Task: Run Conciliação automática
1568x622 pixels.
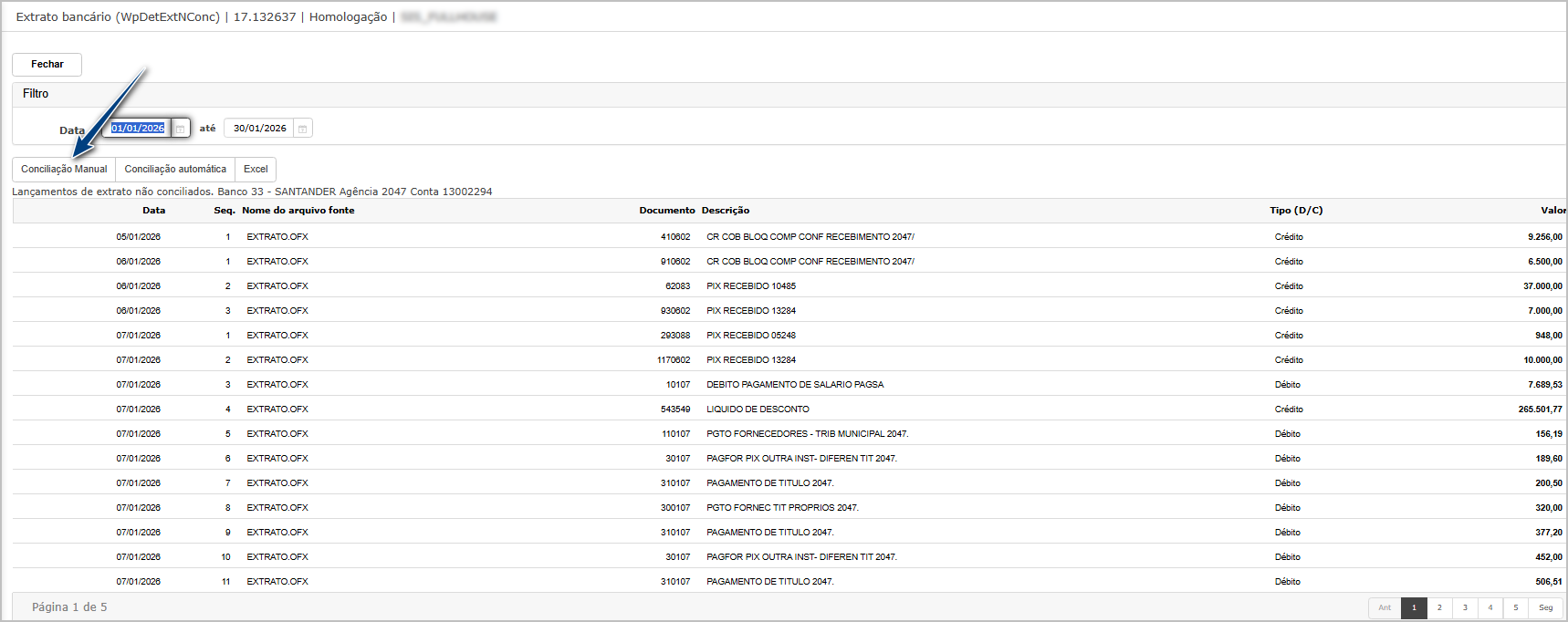Action: coord(175,169)
